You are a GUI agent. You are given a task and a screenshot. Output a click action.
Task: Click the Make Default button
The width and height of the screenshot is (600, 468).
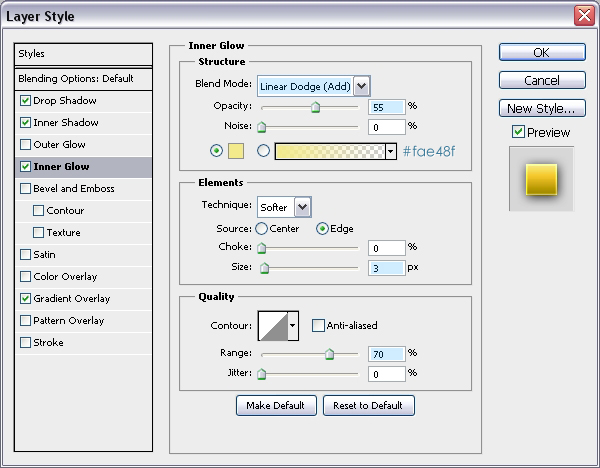(x=277, y=405)
